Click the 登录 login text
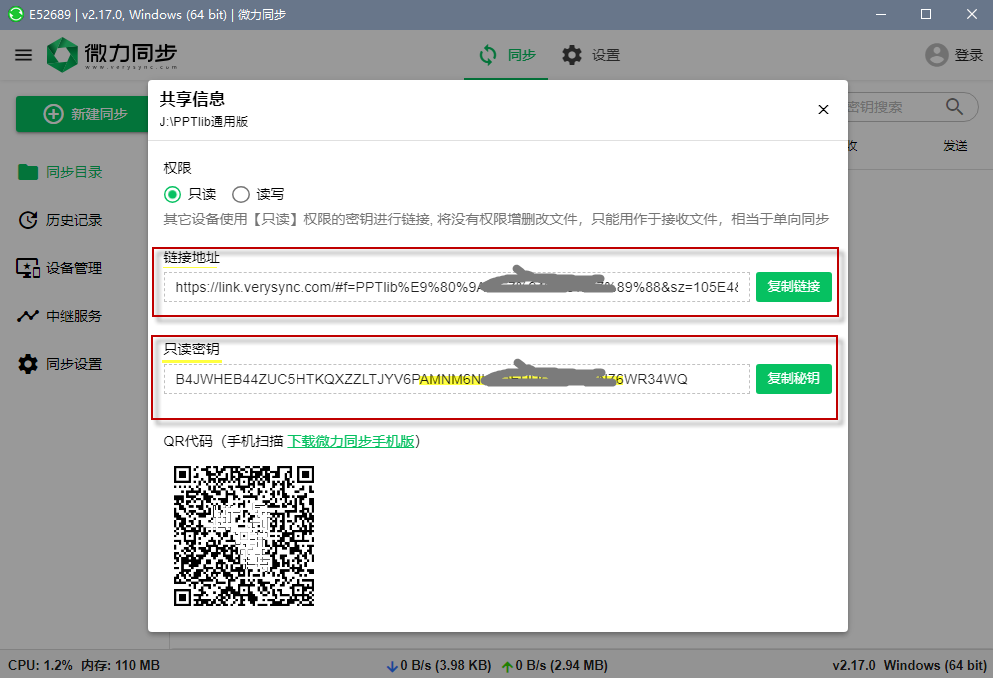 coord(968,55)
